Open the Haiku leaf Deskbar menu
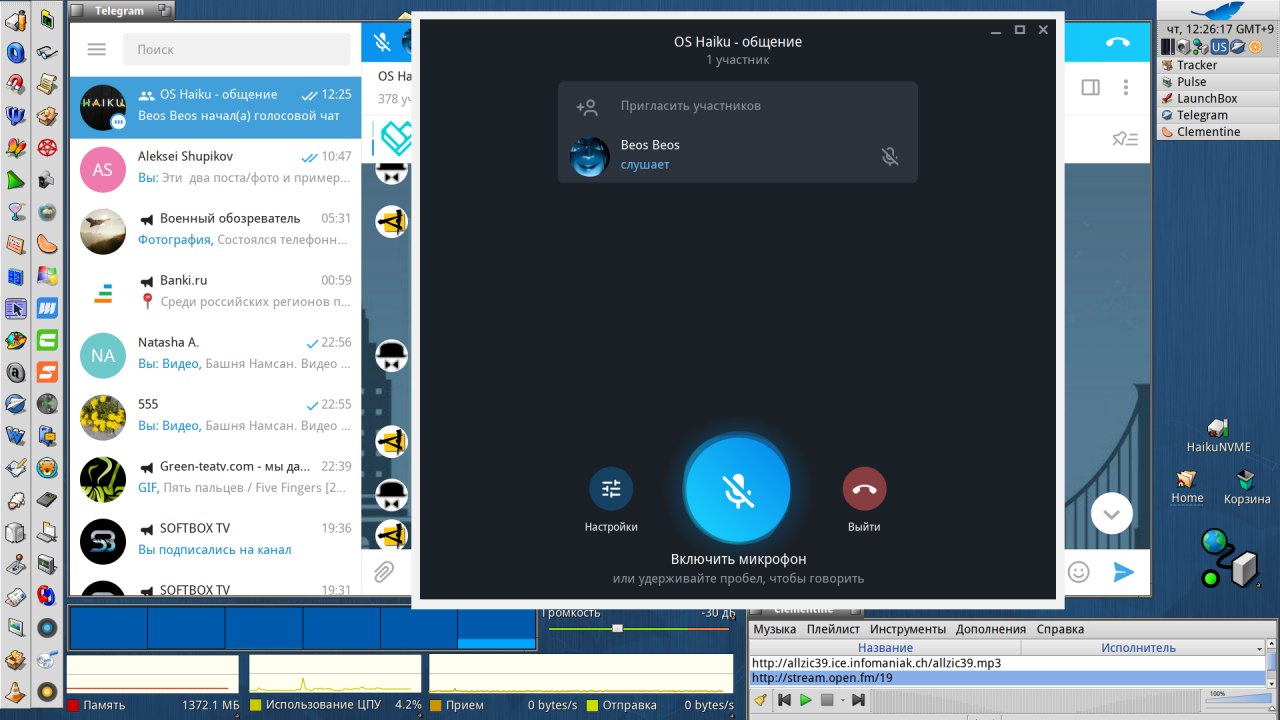The width and height of the screenshot is (1280, 720). pos(1218,11)
